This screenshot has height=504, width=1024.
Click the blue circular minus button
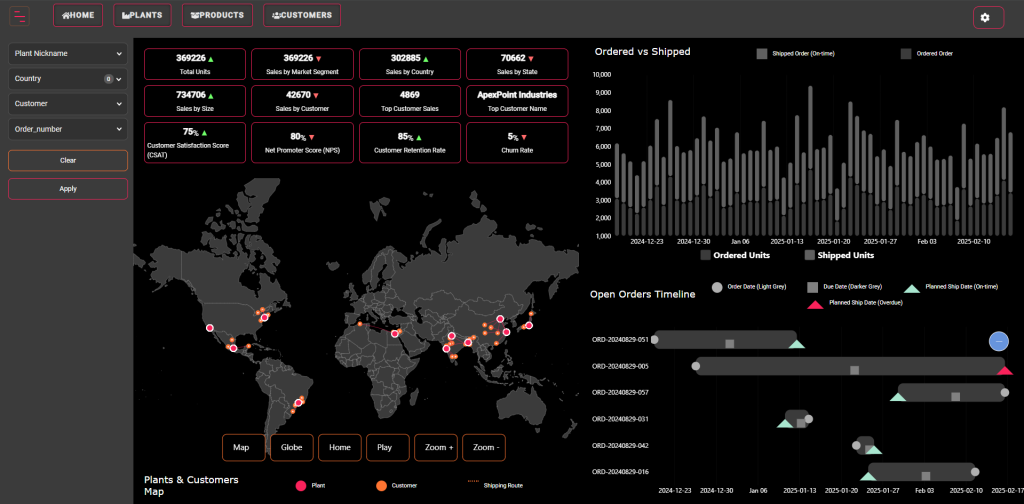point(998,342)
